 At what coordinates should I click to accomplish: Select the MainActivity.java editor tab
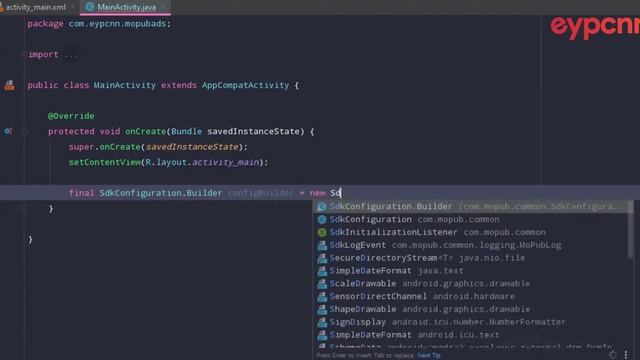(126, 7)
